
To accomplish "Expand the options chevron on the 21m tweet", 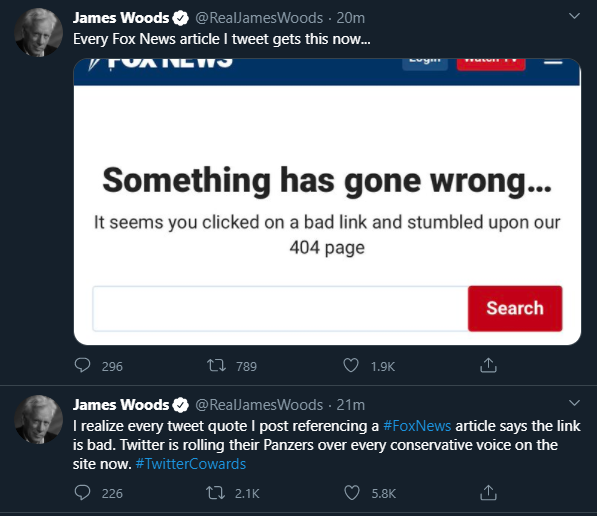I will click(574, 403).
